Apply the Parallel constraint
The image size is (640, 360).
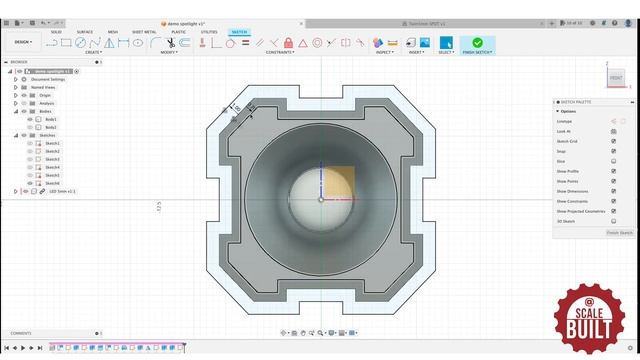tap(260, 42)
